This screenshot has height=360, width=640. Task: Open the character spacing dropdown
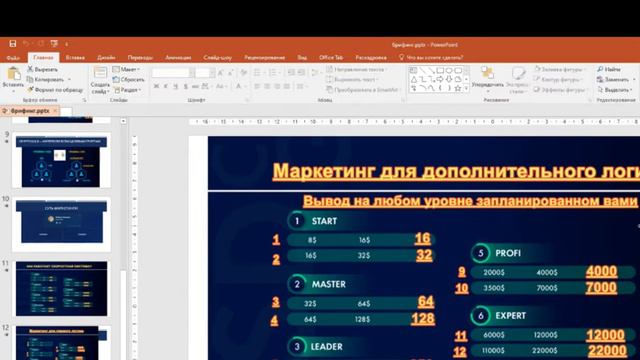point(206,86)
